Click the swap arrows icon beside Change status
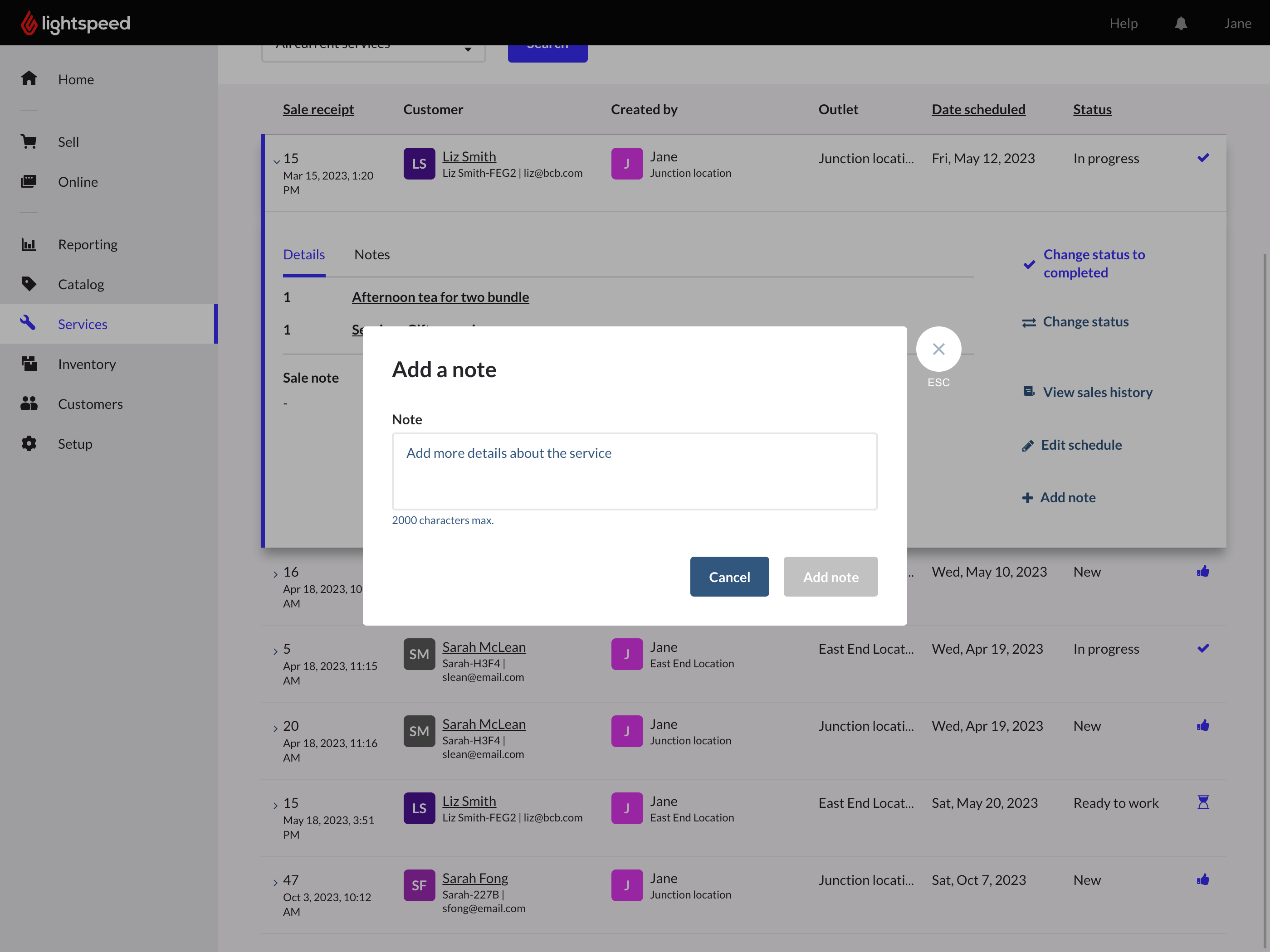This screenshot has height=952, width=1270. coord(1029,322)
